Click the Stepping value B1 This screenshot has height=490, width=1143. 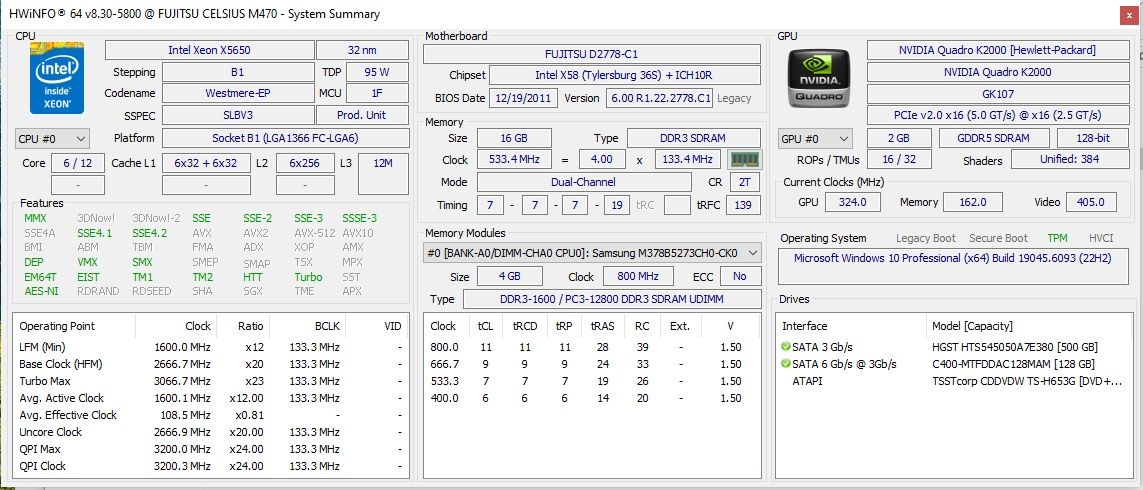click(238, 72)
